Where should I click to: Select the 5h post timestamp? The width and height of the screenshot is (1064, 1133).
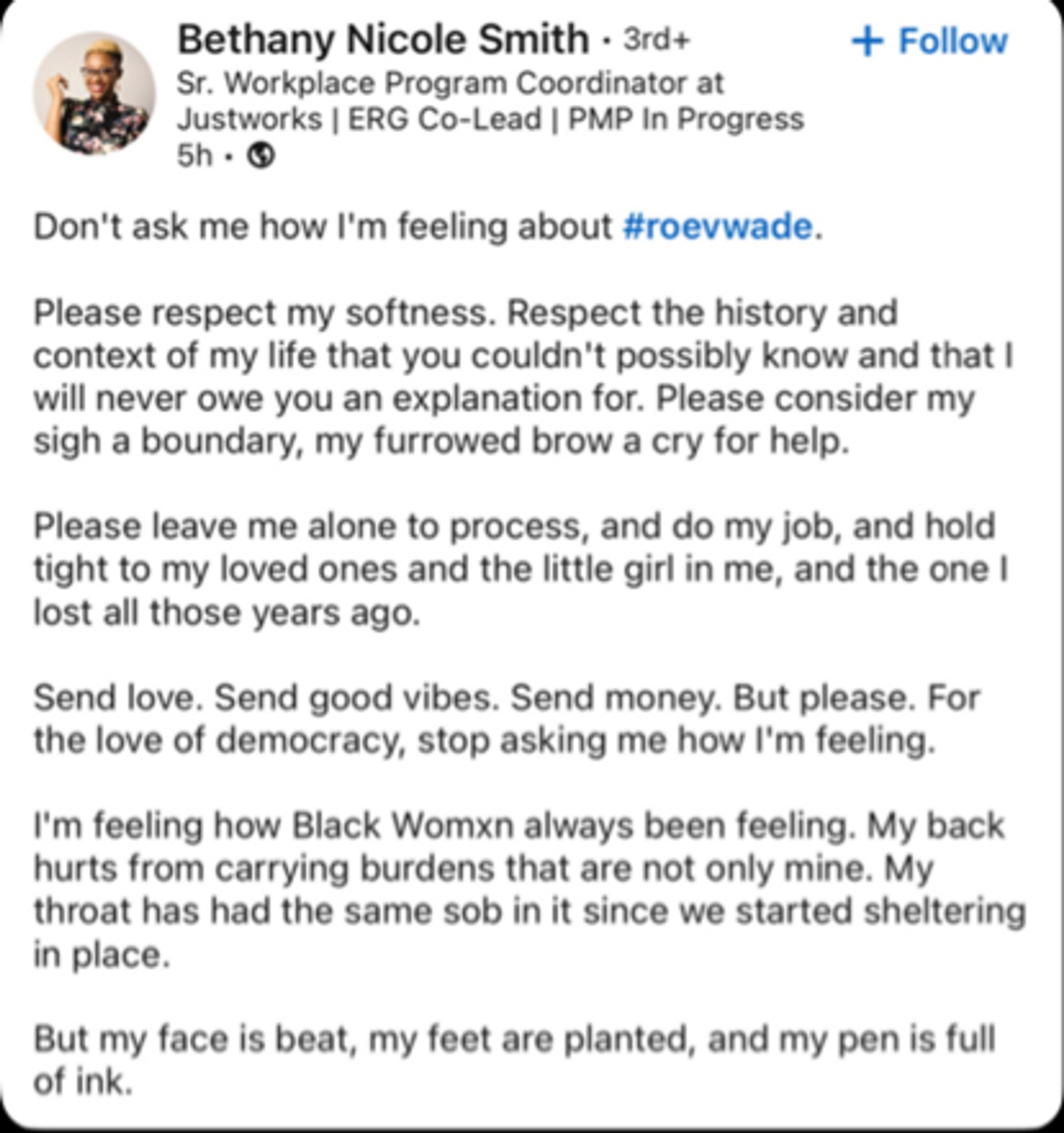(x=194, y=155)
